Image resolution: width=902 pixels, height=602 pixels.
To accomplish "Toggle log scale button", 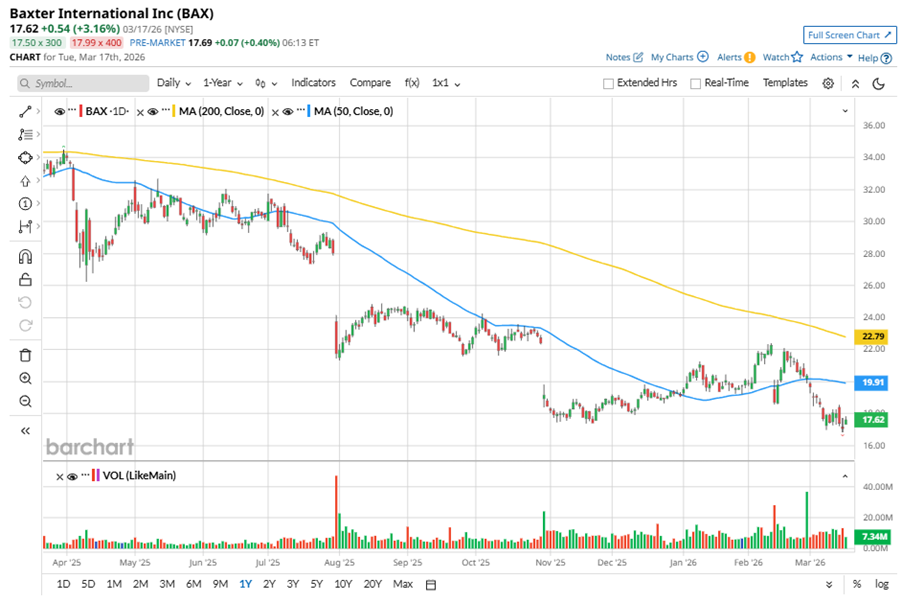I will coord(881,584).
